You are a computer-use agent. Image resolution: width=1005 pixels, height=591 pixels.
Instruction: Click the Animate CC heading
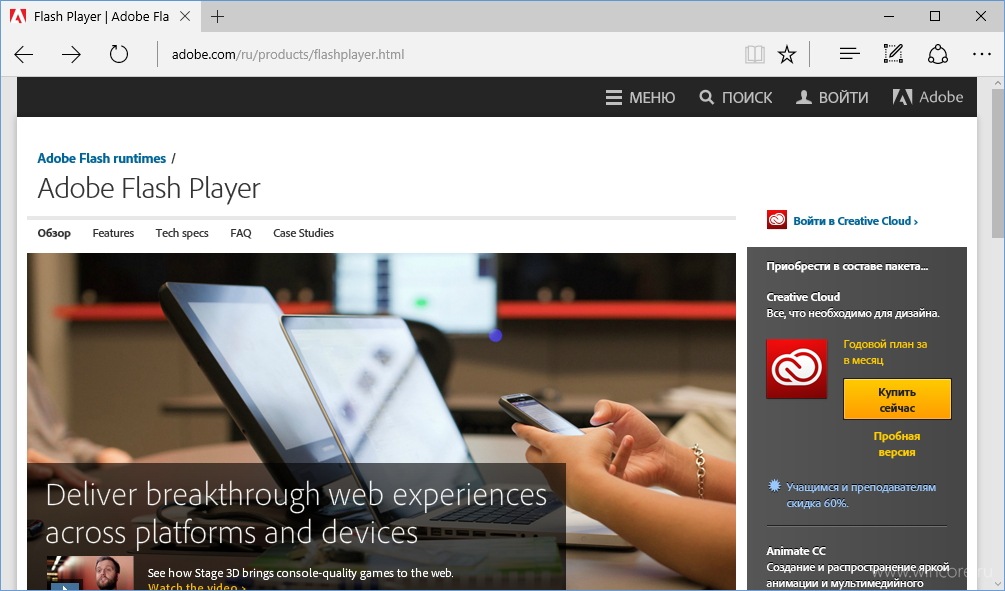(x=796, y=551)
